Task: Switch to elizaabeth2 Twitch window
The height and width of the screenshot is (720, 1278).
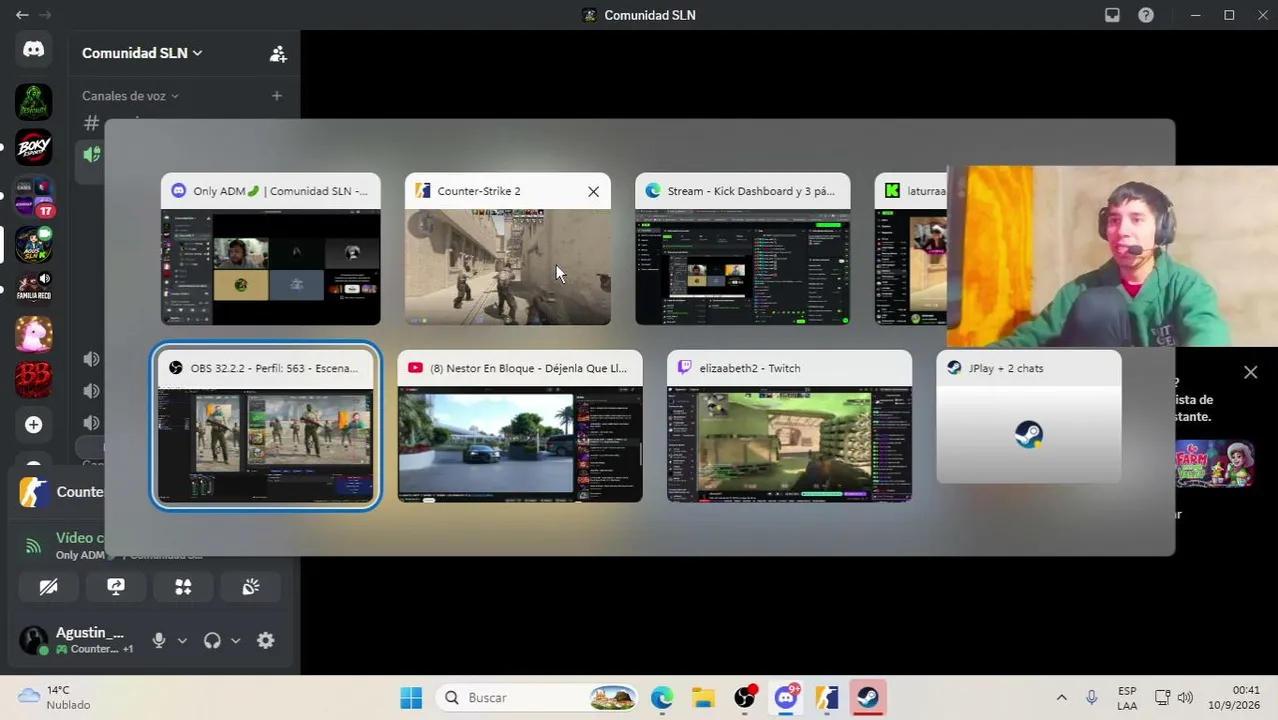Action: point(789,426)
